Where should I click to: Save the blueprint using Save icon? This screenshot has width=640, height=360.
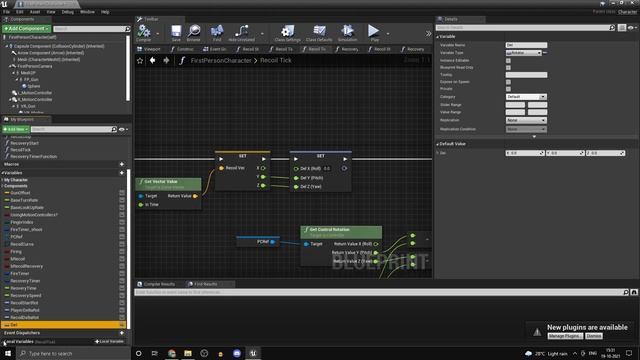click(176, 31)
